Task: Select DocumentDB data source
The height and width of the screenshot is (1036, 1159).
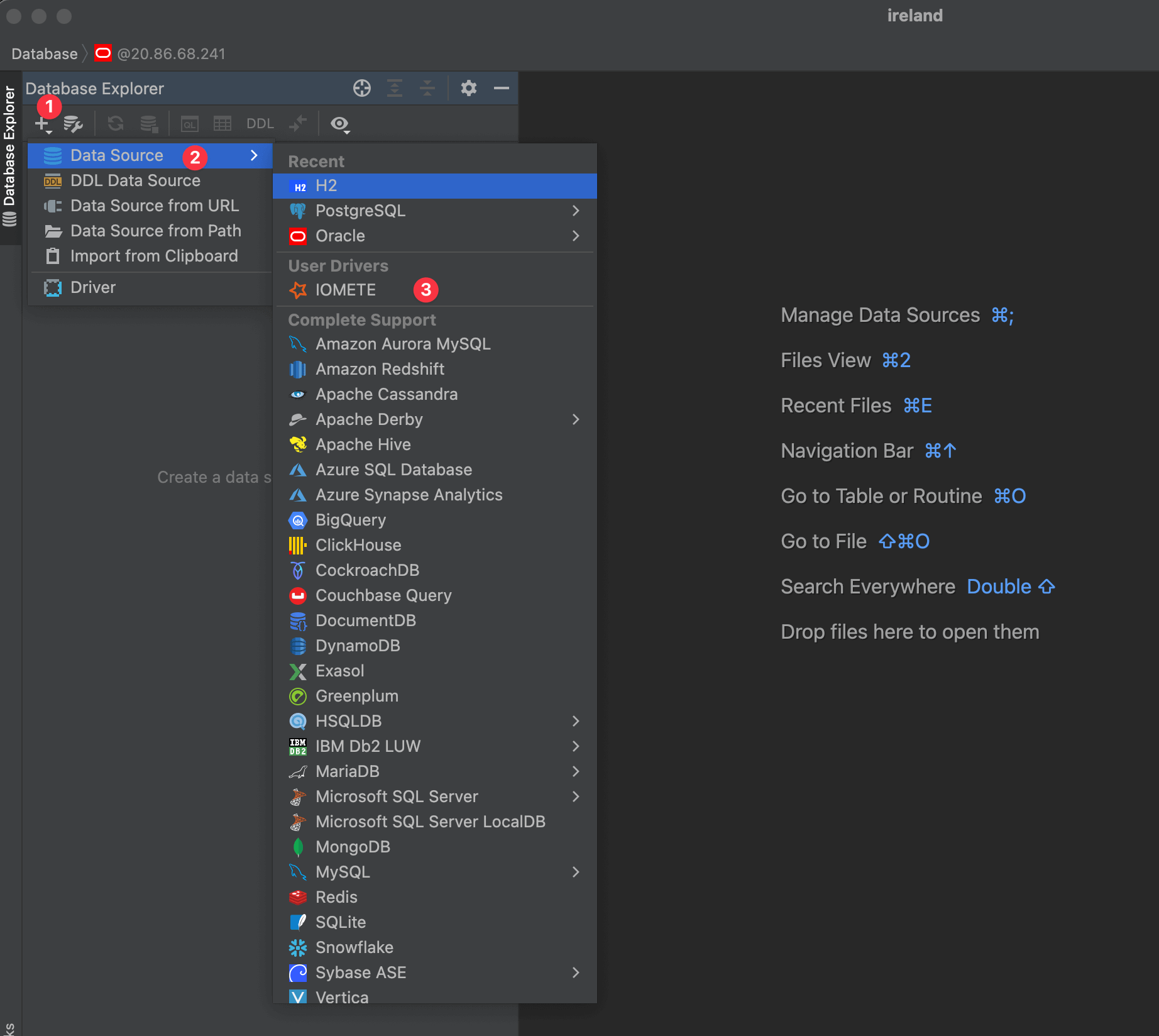Action: pyautogui.click(x=435, y=620)
